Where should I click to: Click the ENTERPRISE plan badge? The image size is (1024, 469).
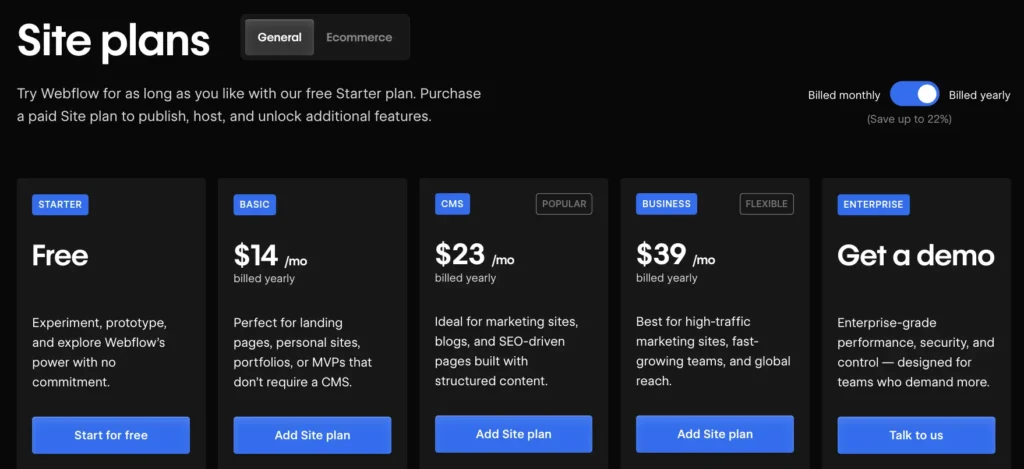873,205
